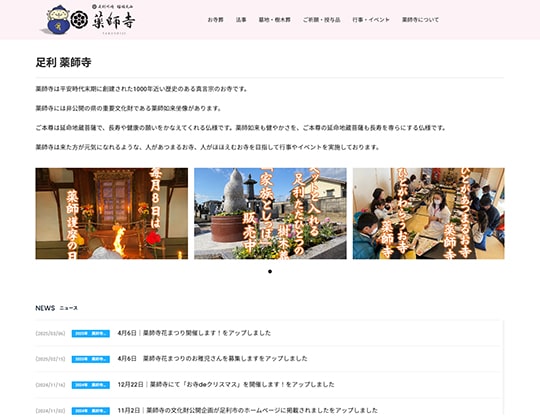This screenshot has height=420, width=540.
Task: Open the 法事 menu item
Action: click(241, 20)
